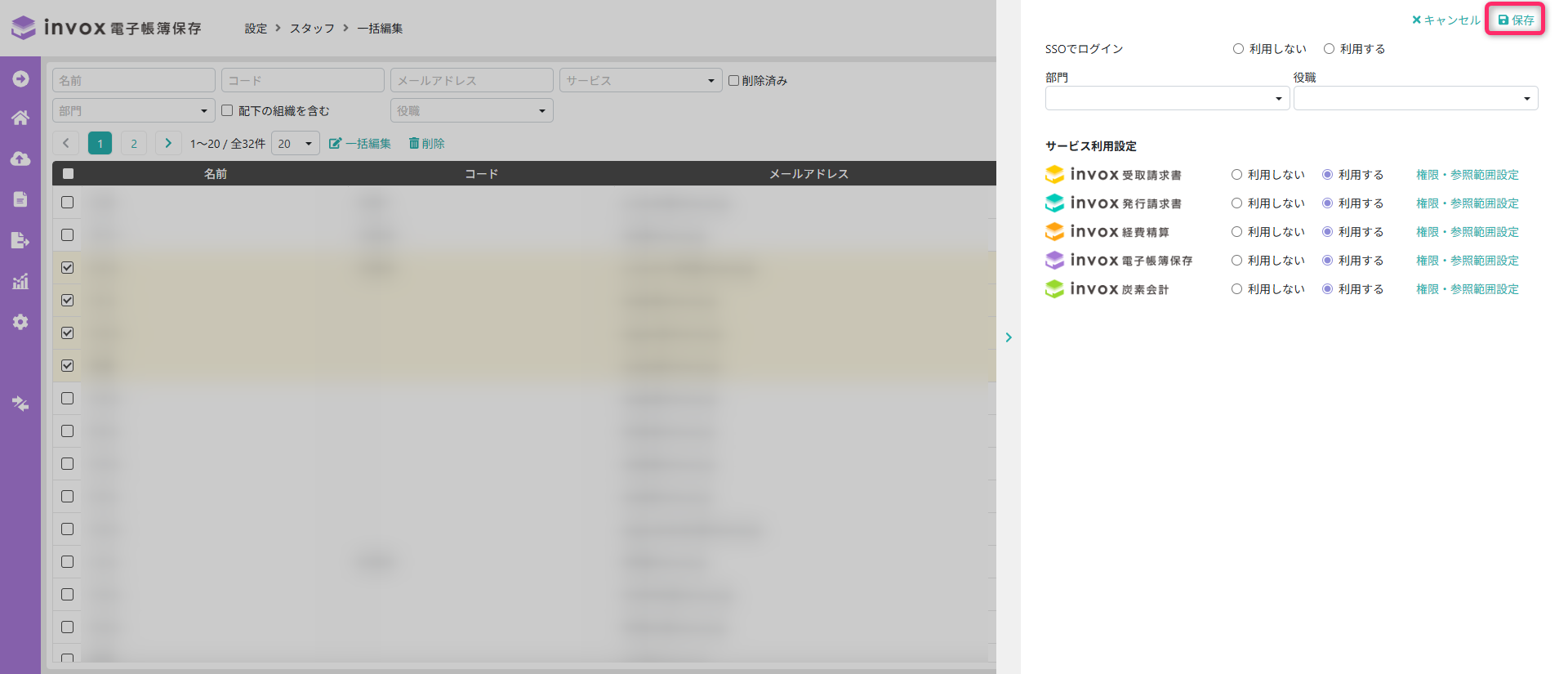Open cloud upload in sidebar
The height and width of the screenshot is (674, 1568).
tap(20, 158)
